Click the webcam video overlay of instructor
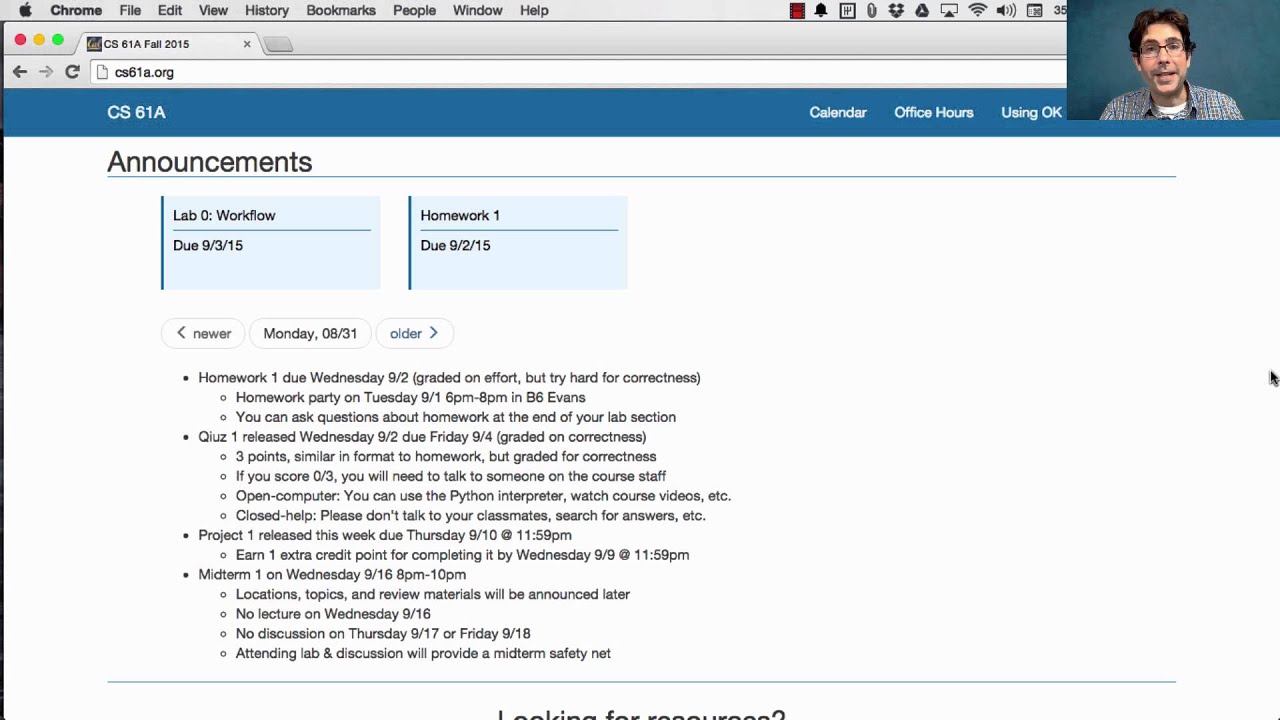This screenshot has height=720, width=1280. pos(1173,60)
